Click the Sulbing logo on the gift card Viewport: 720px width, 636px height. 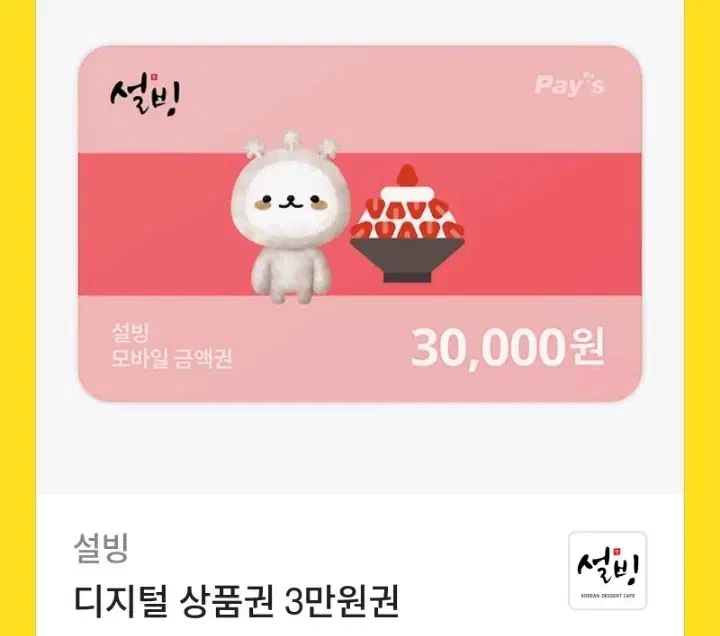click(146, 95)
